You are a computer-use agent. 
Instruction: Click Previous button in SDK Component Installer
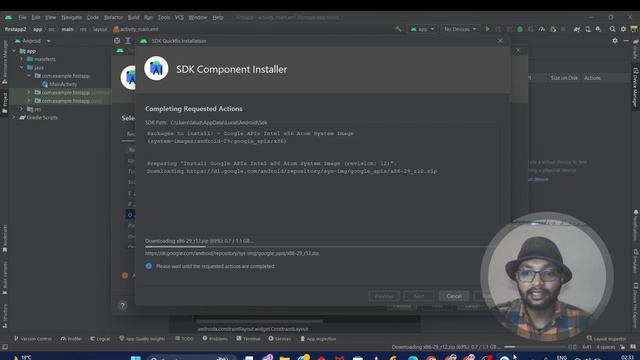(384, 296)
